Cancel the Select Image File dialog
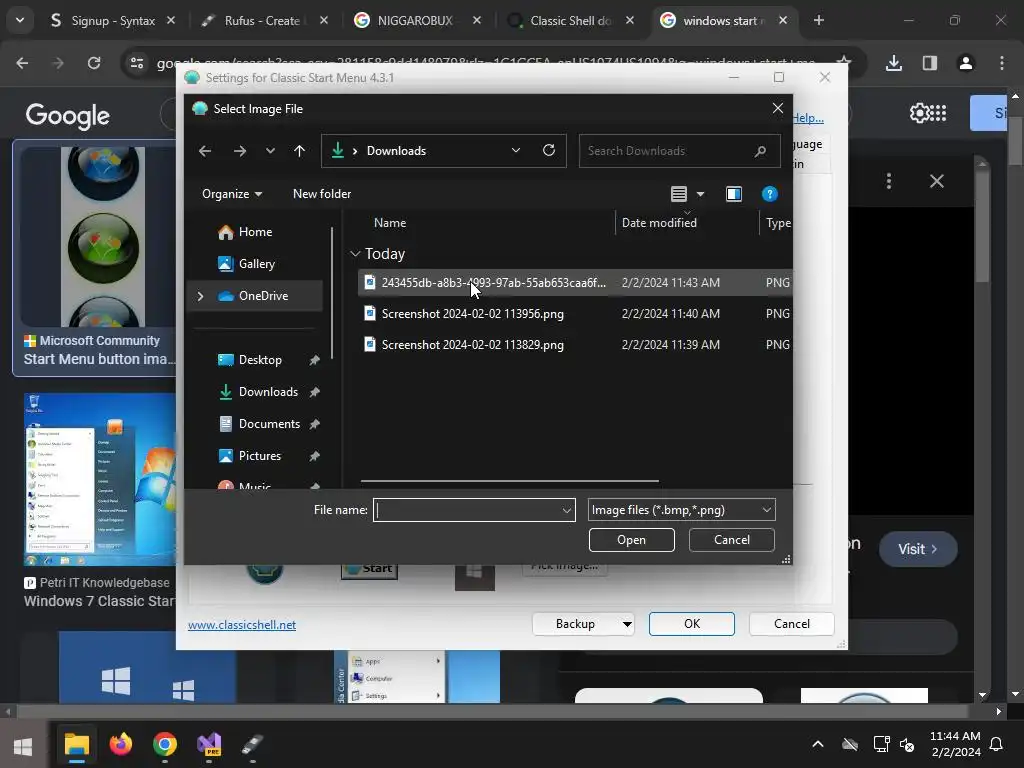 tap(731, 540)
